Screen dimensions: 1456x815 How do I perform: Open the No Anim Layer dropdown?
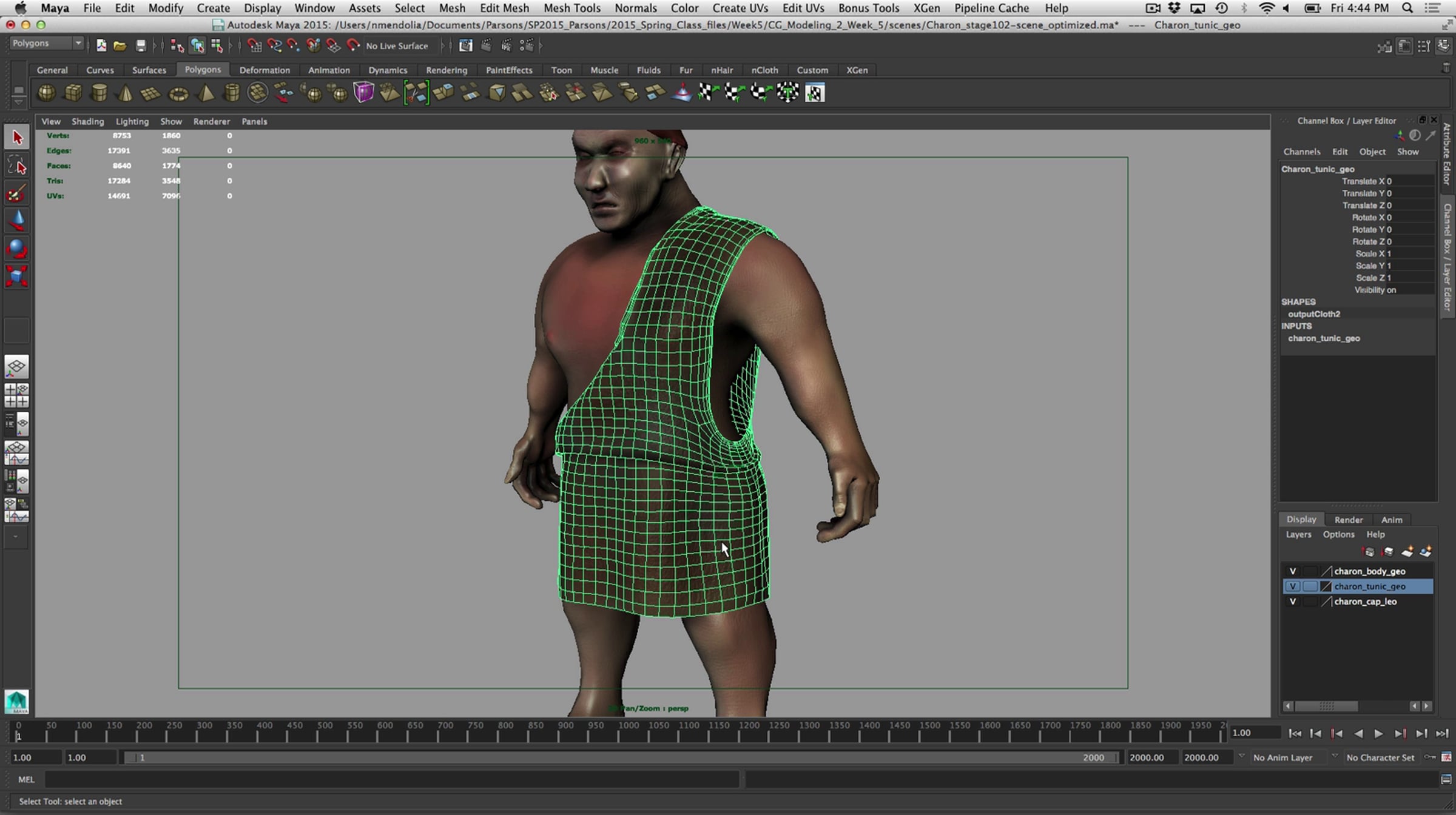(1283, 757)
